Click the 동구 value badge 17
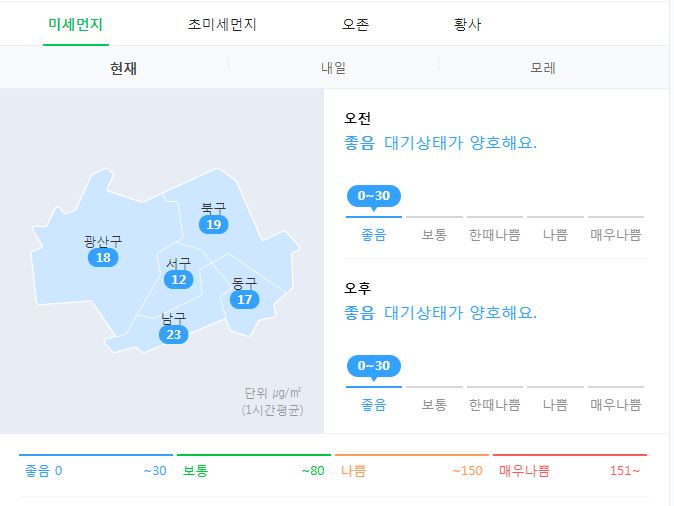 [x=245, y=299]
